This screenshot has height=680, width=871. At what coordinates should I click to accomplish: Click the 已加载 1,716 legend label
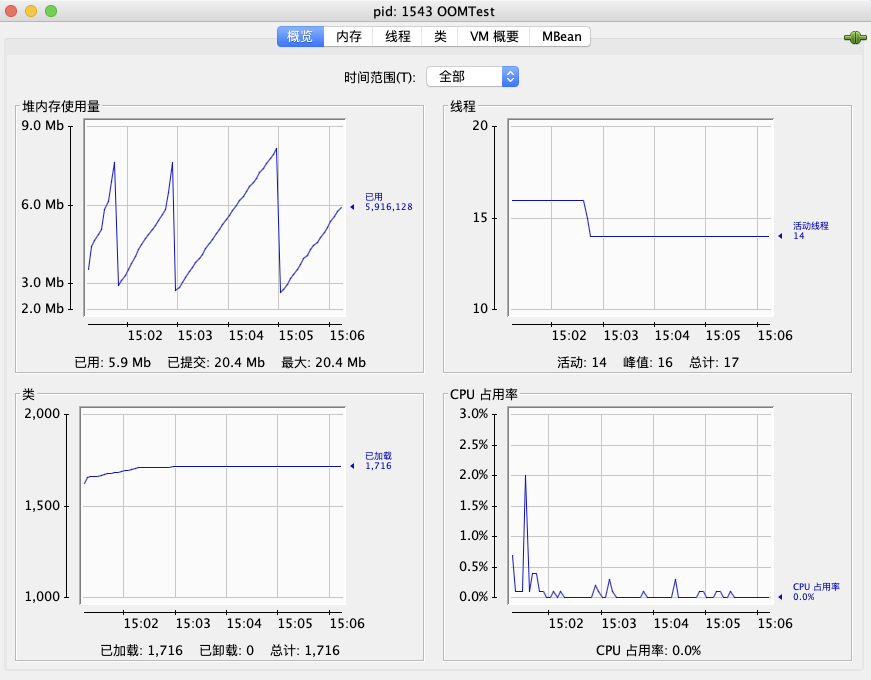(x=378, y=461)
